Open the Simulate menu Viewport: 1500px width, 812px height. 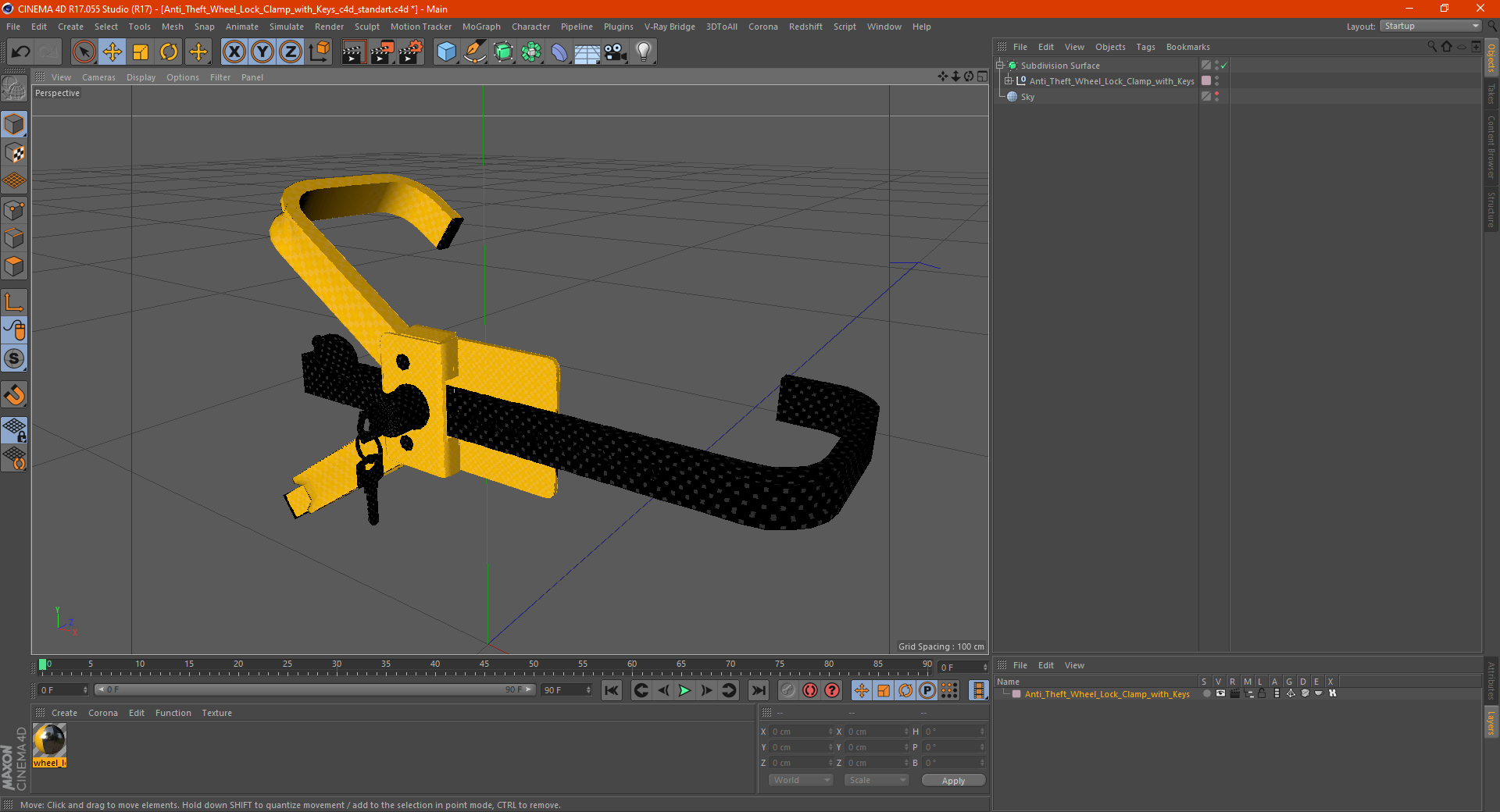click(287, 27)
